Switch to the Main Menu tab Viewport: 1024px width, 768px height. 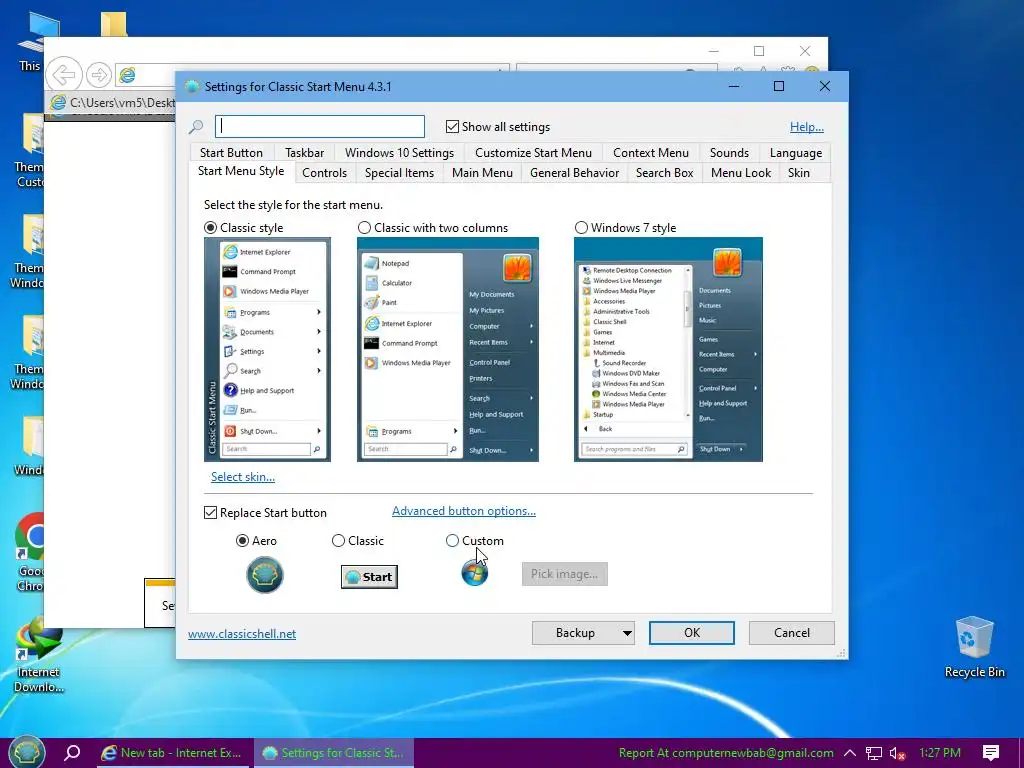tap(482, 173)
